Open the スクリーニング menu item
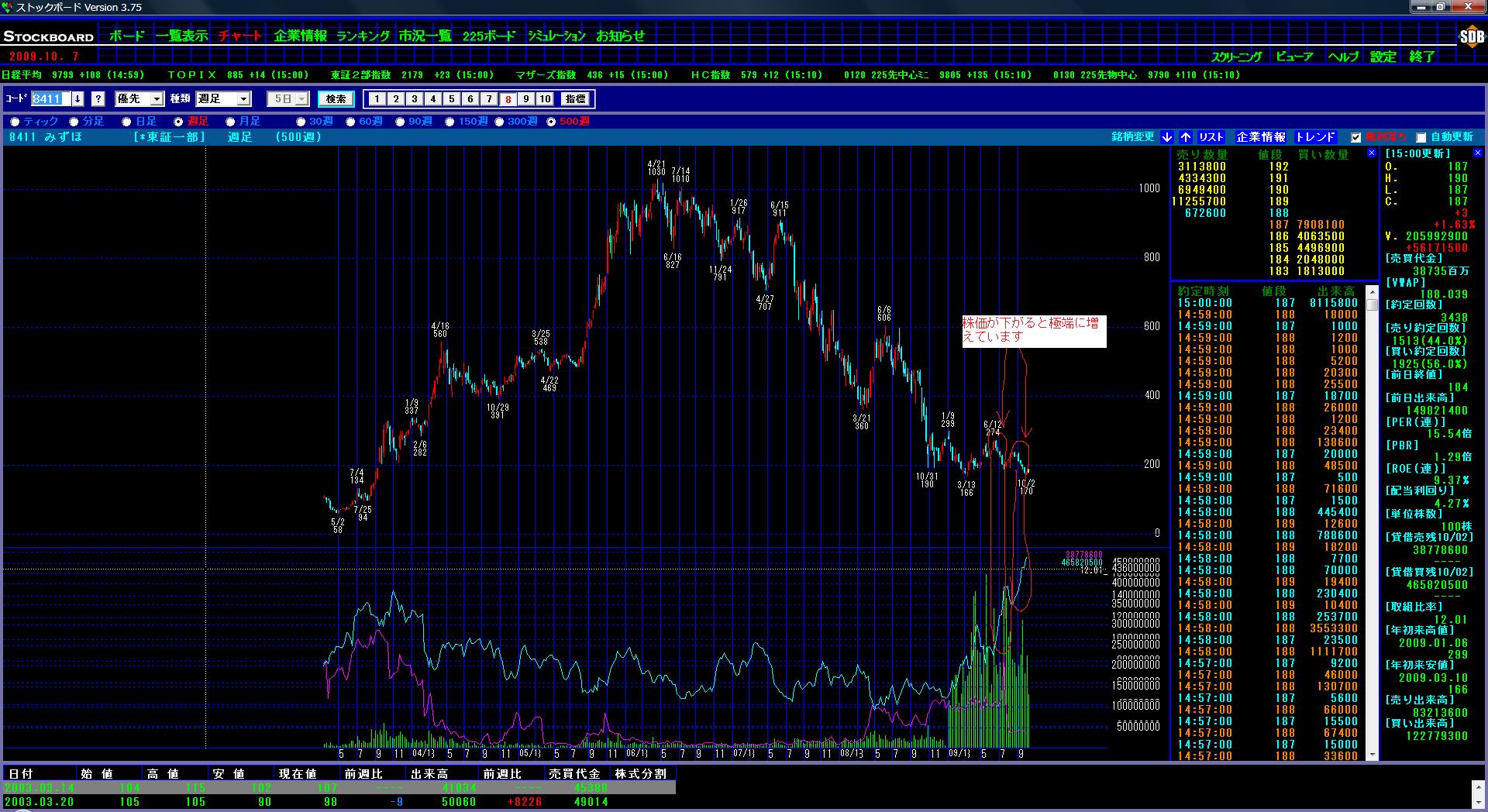This screenshot has height=812, width=1488. tap(1236, 57)
